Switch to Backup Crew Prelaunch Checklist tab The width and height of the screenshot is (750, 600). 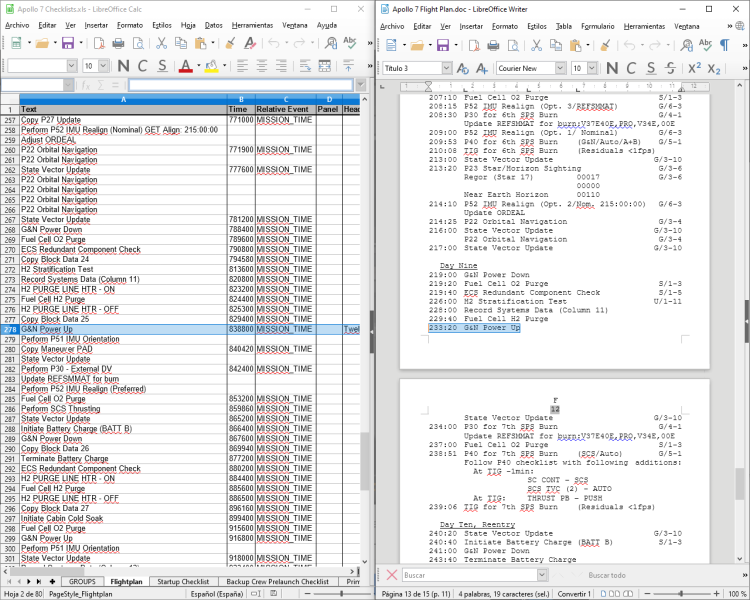pyautogui.click(x=277, y=581)
